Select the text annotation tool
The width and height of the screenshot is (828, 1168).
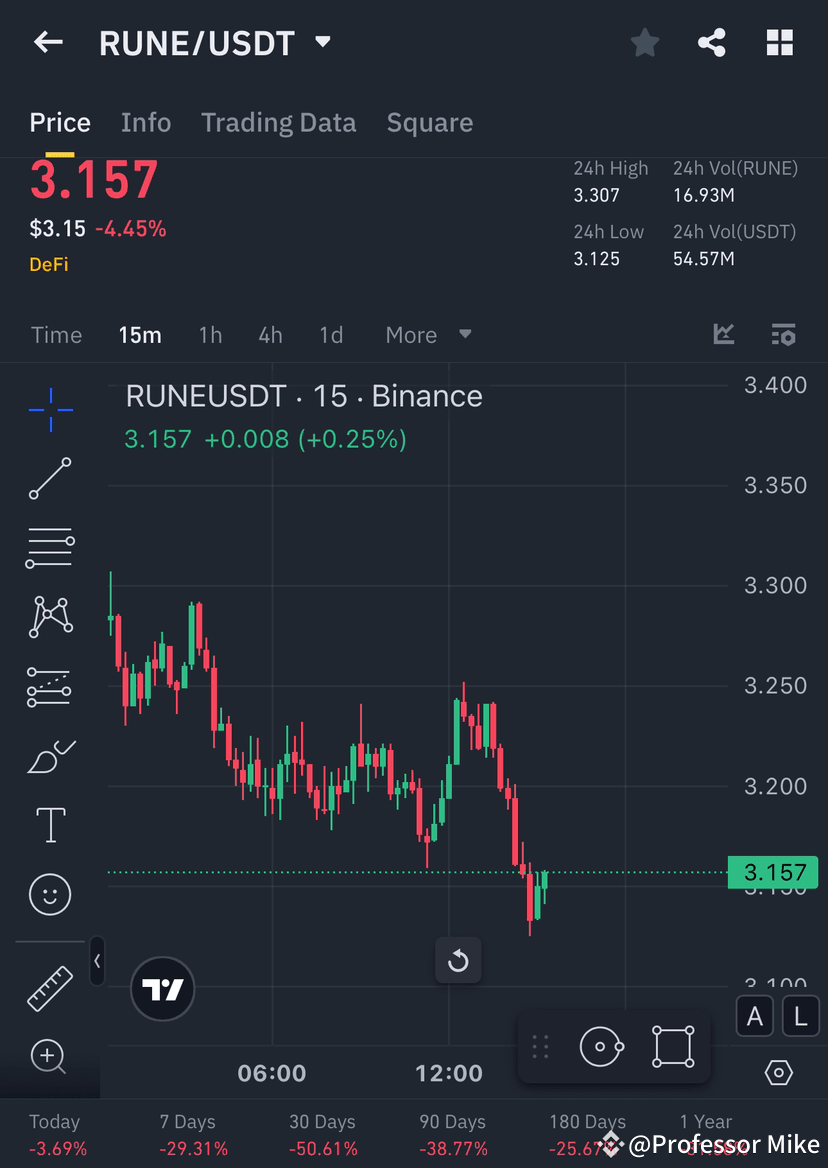pos(50,824)
